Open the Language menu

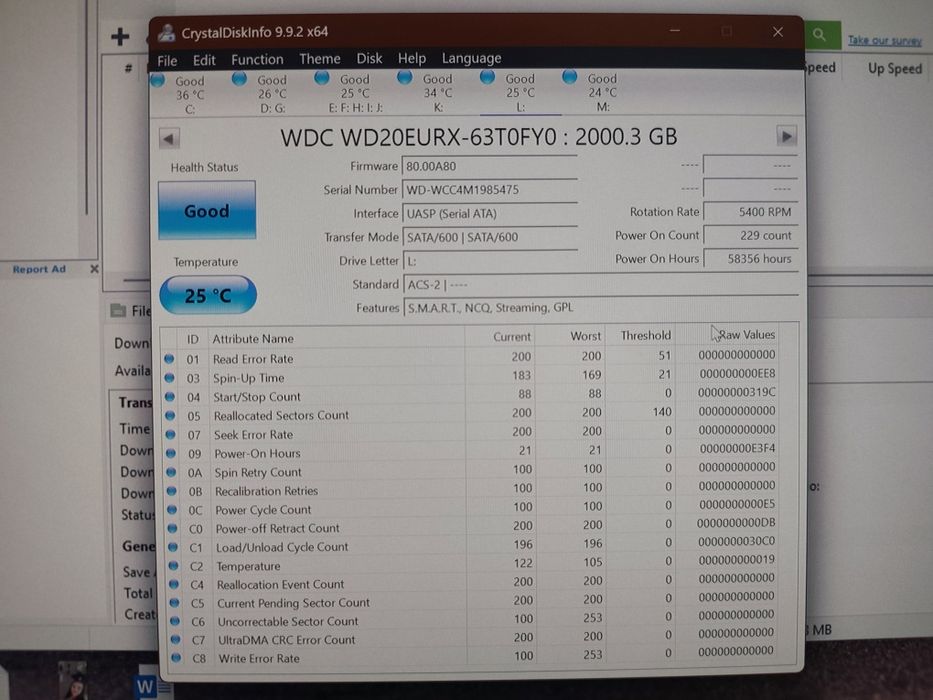(471, 58)
